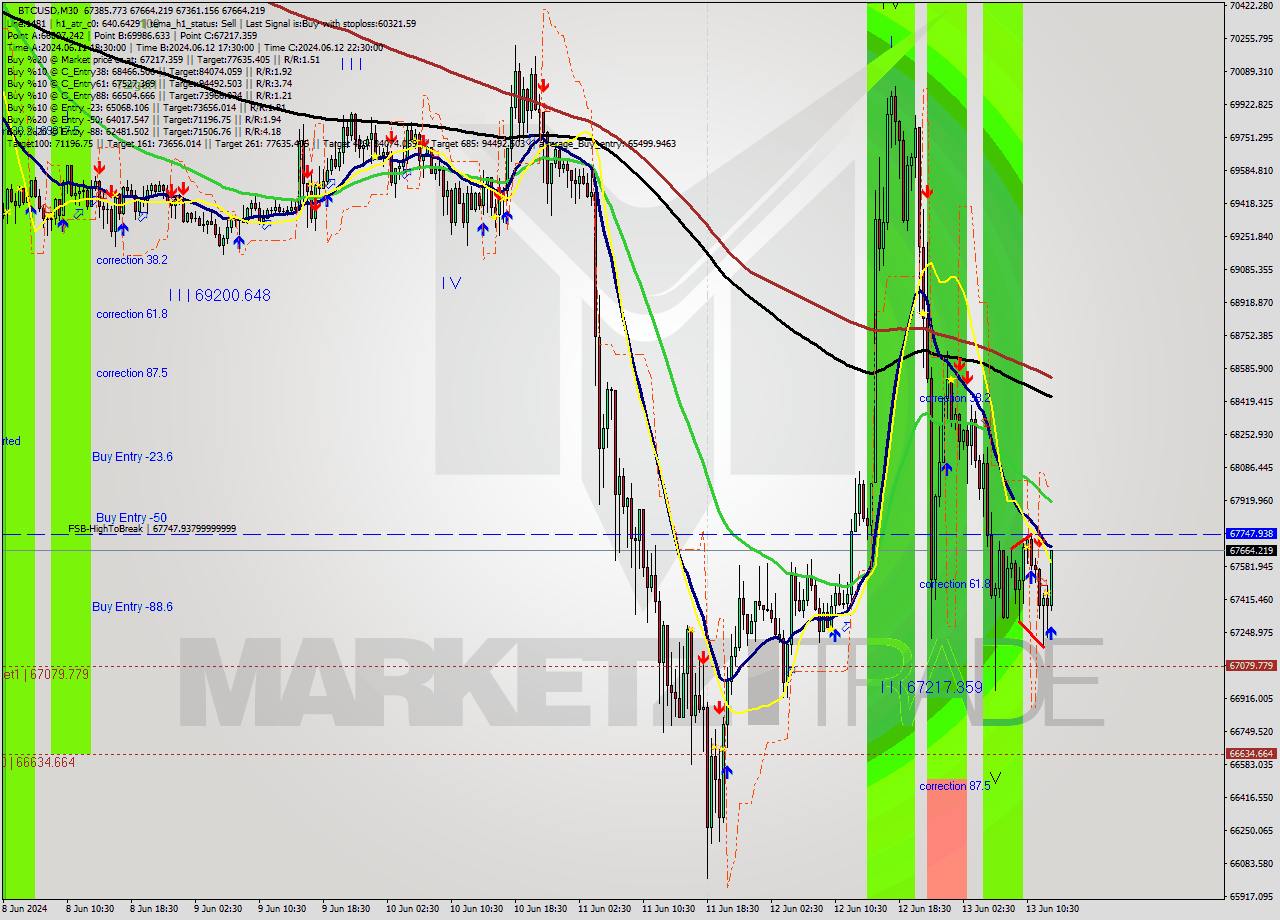Image resolution: width=1280 pixels, height=920 pixels.
Task: Click the '12 Jun 02:30' time axis label
Action: pyautogui.click(x=797, y=909)
